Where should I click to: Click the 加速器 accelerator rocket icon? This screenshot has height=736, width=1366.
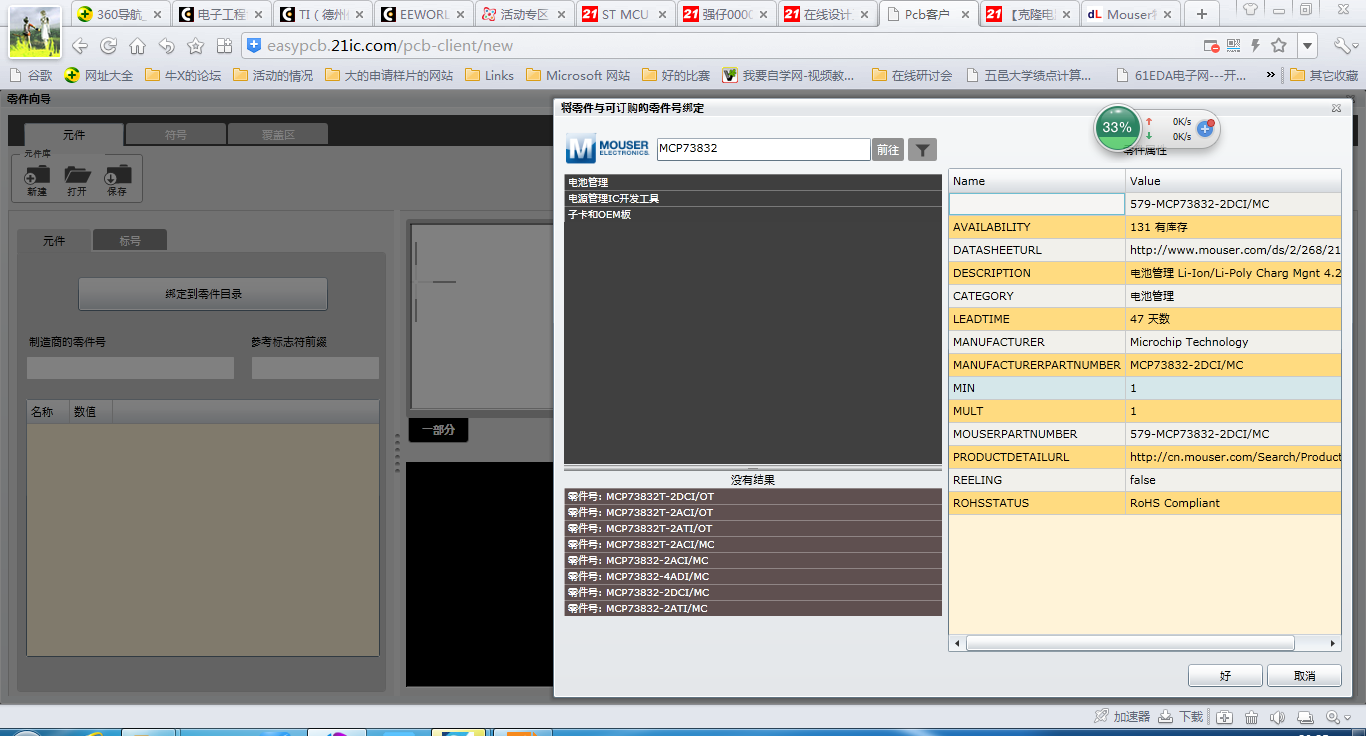point(1122,716)
